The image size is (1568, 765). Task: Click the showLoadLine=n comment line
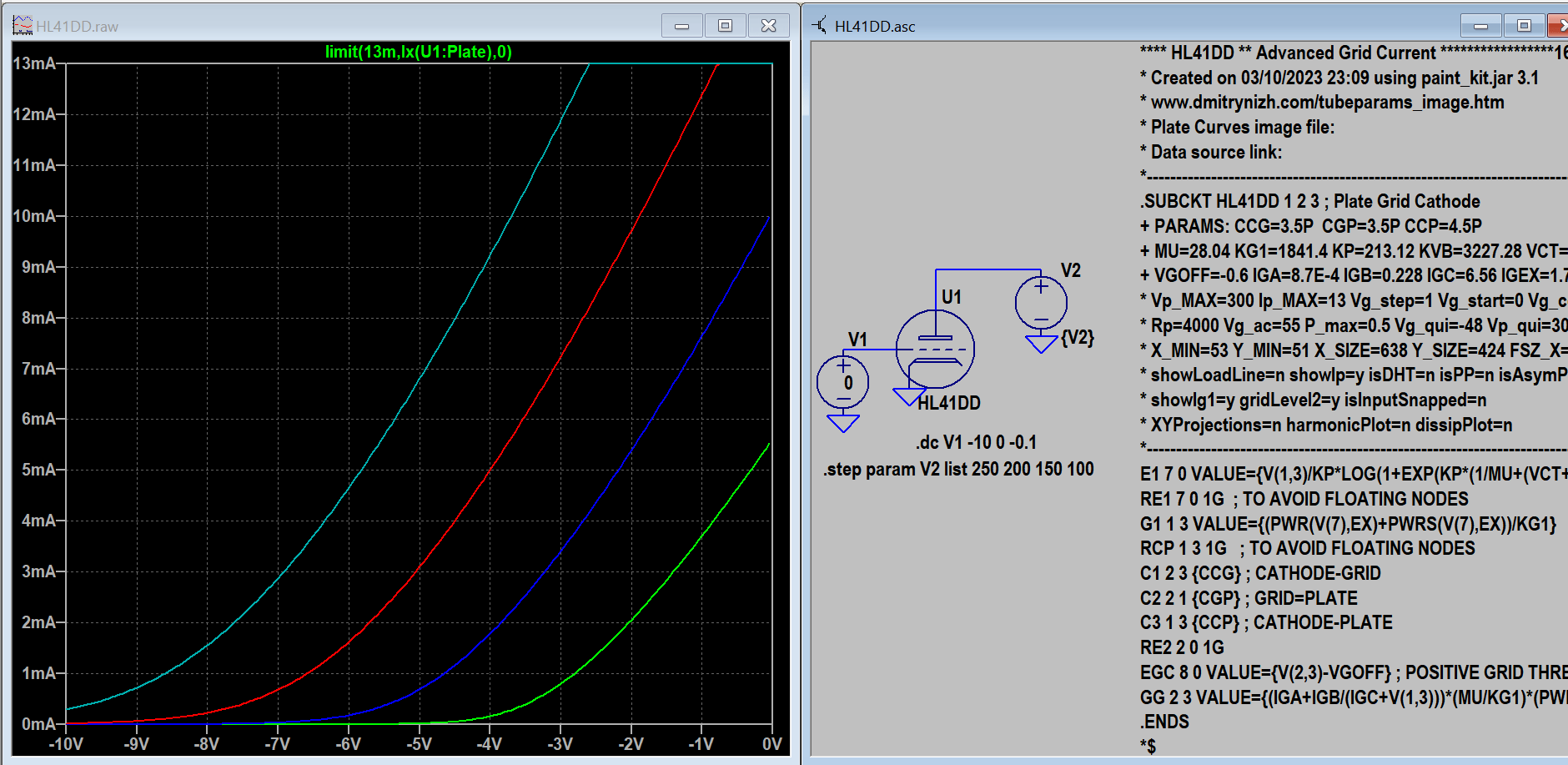click(x=1354, y=375)
